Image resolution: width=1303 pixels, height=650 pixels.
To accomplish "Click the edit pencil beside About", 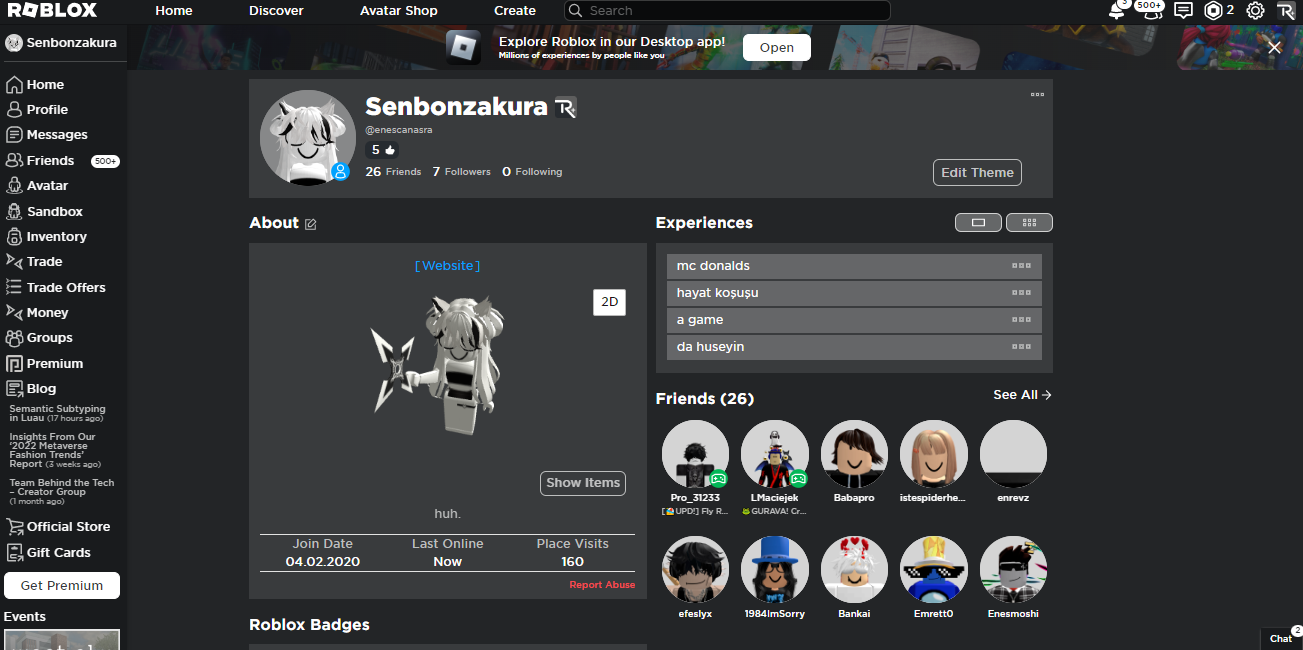I will coord(311,224).
